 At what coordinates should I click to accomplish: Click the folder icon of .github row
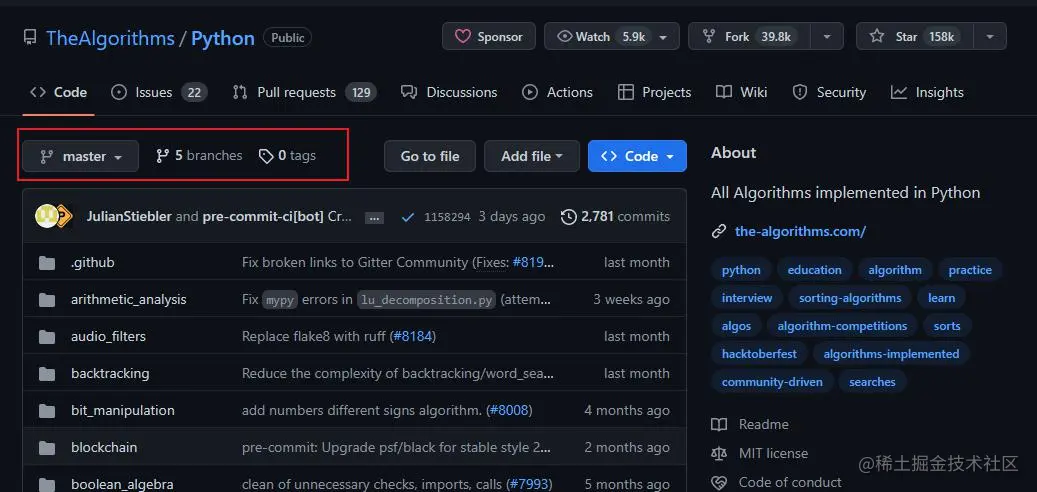click(x=46, y=263)
